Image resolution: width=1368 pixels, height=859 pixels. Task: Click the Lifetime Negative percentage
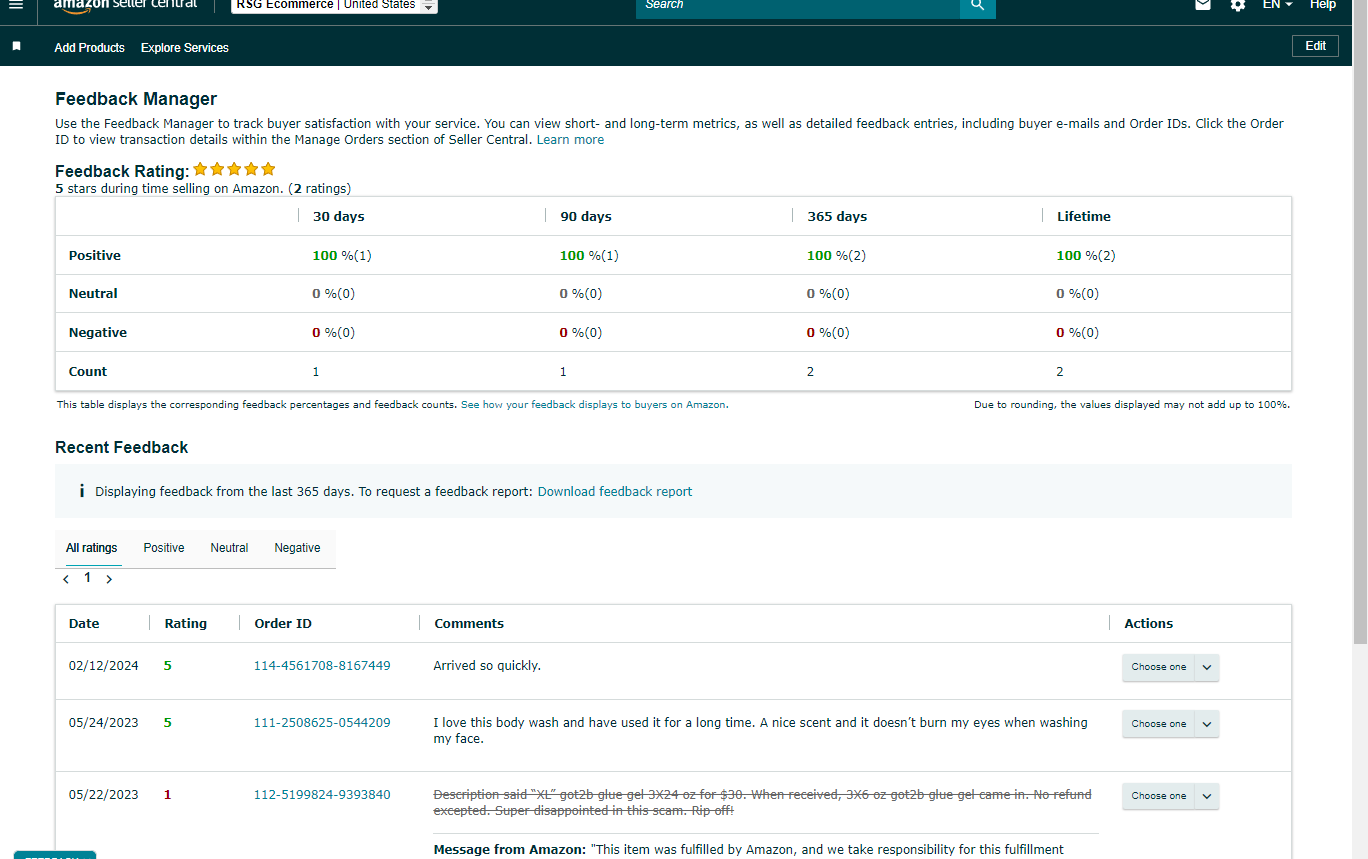click(x=1077, y=333)
